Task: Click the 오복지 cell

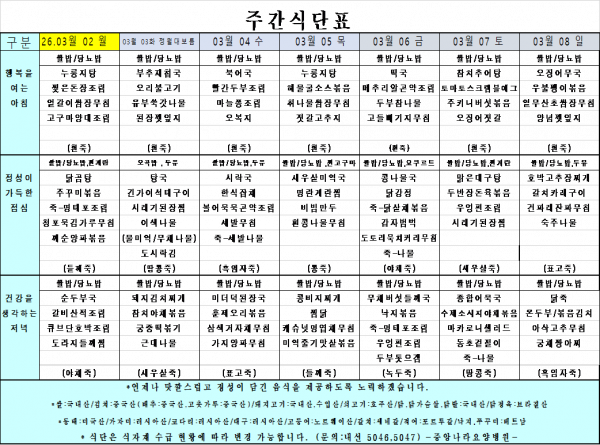Action: tap(238, 118)
